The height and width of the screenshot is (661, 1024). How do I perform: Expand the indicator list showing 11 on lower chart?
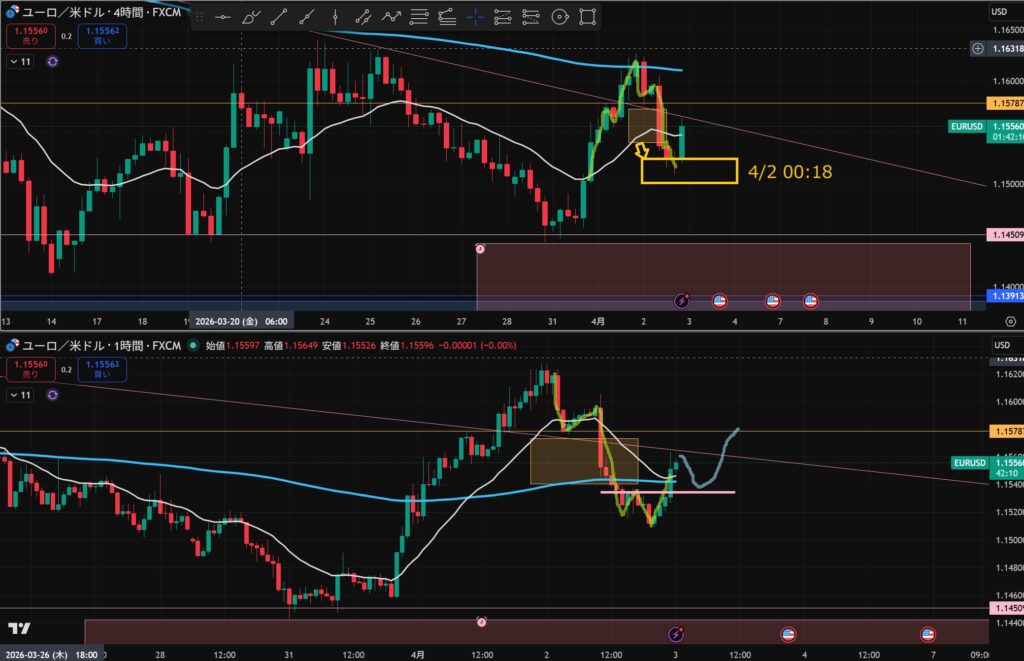click(20, 396)
